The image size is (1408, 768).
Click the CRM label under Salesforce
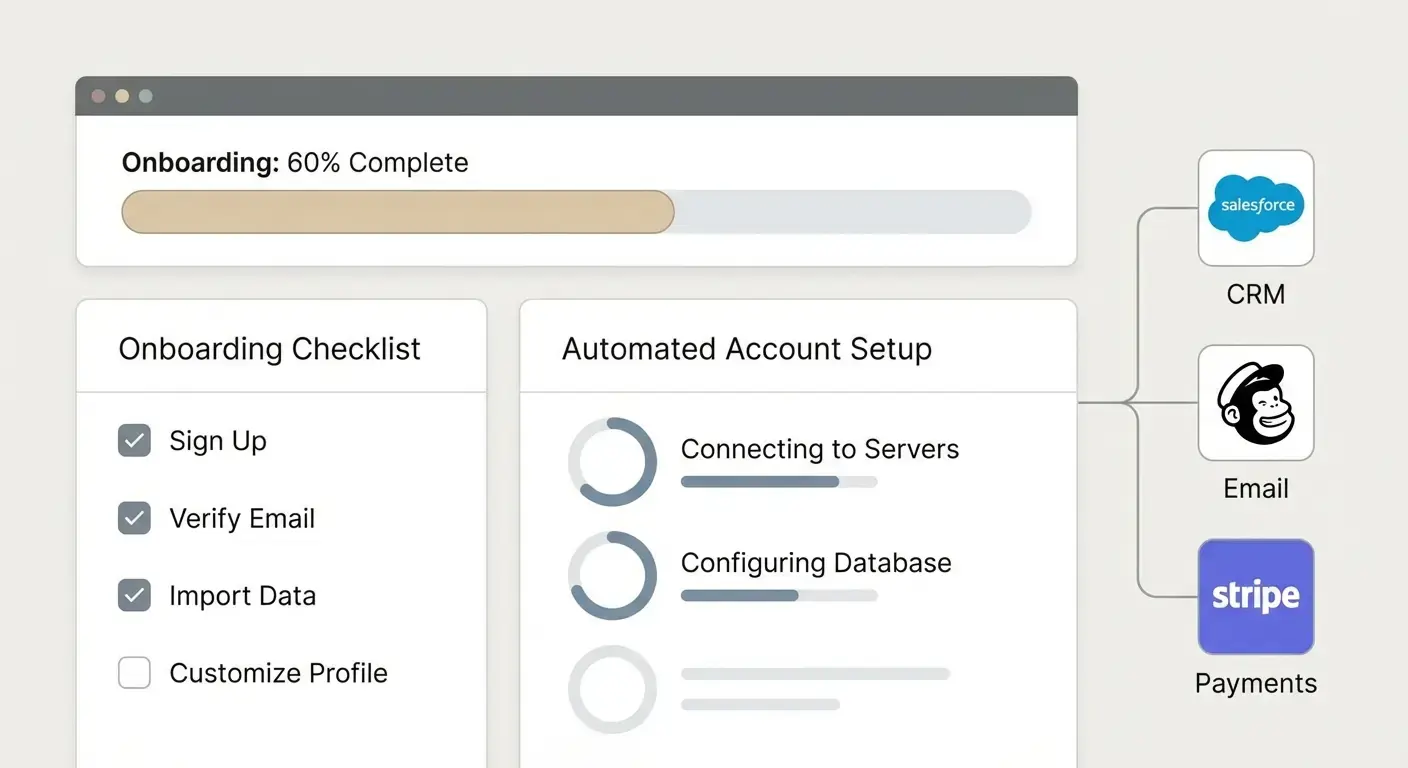(1255, 293)
